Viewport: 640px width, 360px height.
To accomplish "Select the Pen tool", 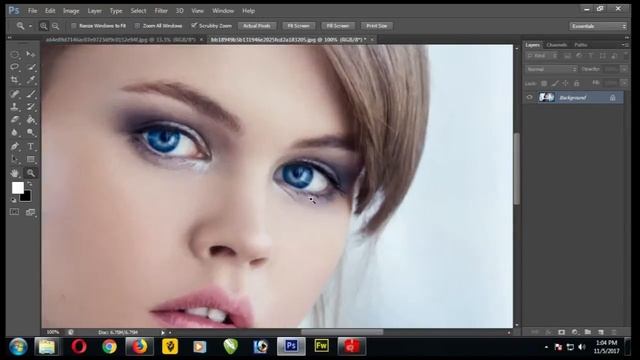I will (15, 146).
